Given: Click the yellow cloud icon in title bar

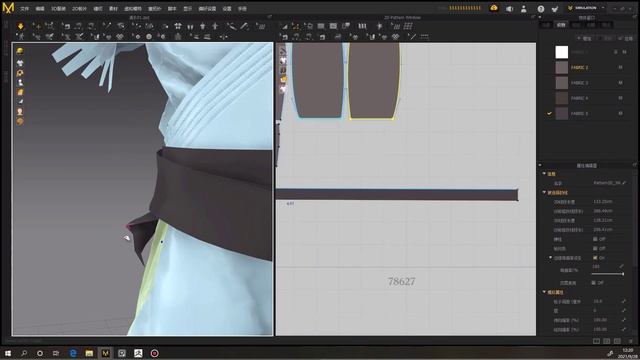Looking at the screenshot, I should [494, 8].
